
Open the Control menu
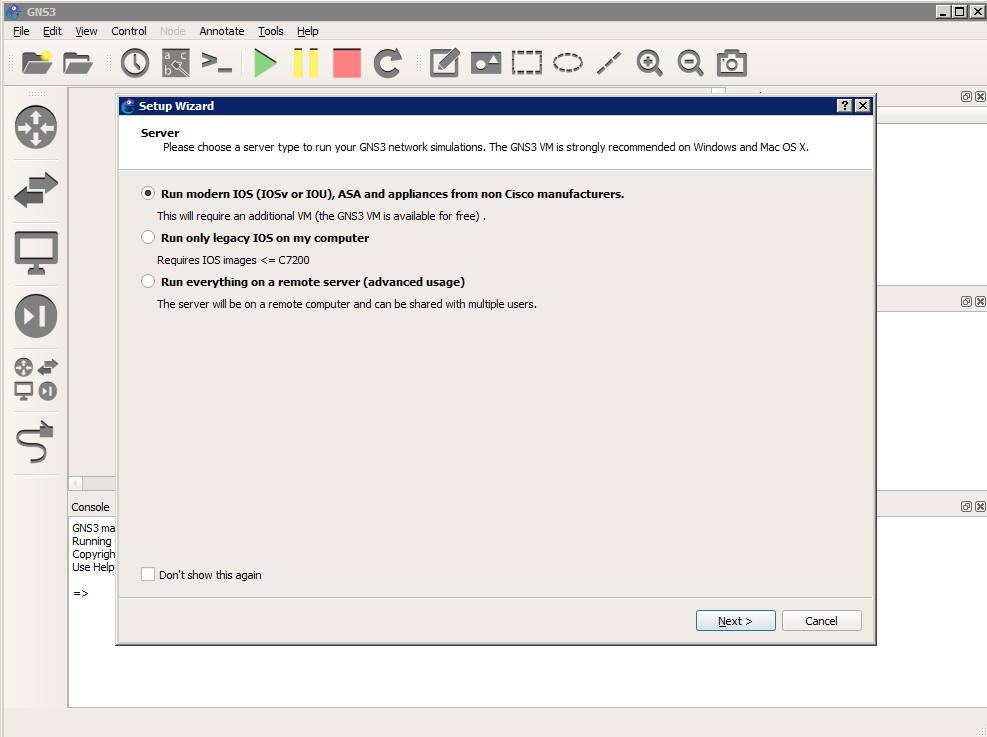(128, 31)
